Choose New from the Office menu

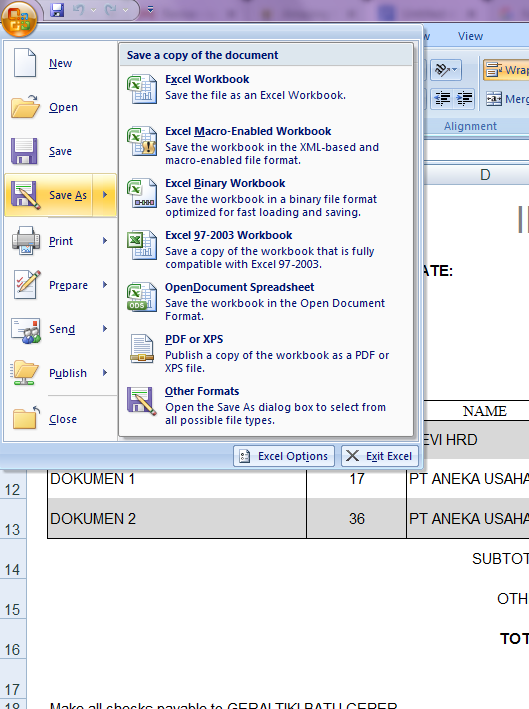click(x=61, y=63)
